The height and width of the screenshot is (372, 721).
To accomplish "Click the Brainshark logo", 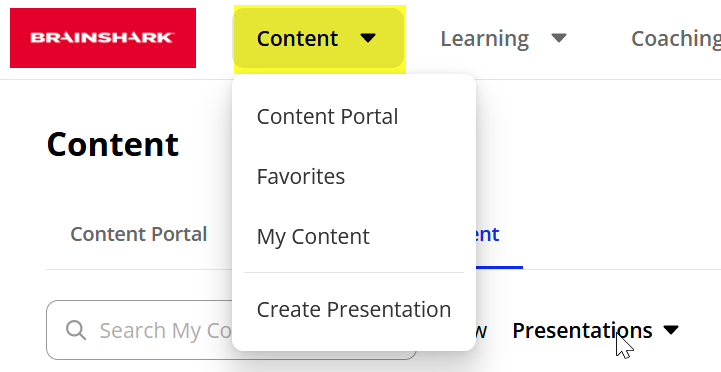I will pos(103,38).
